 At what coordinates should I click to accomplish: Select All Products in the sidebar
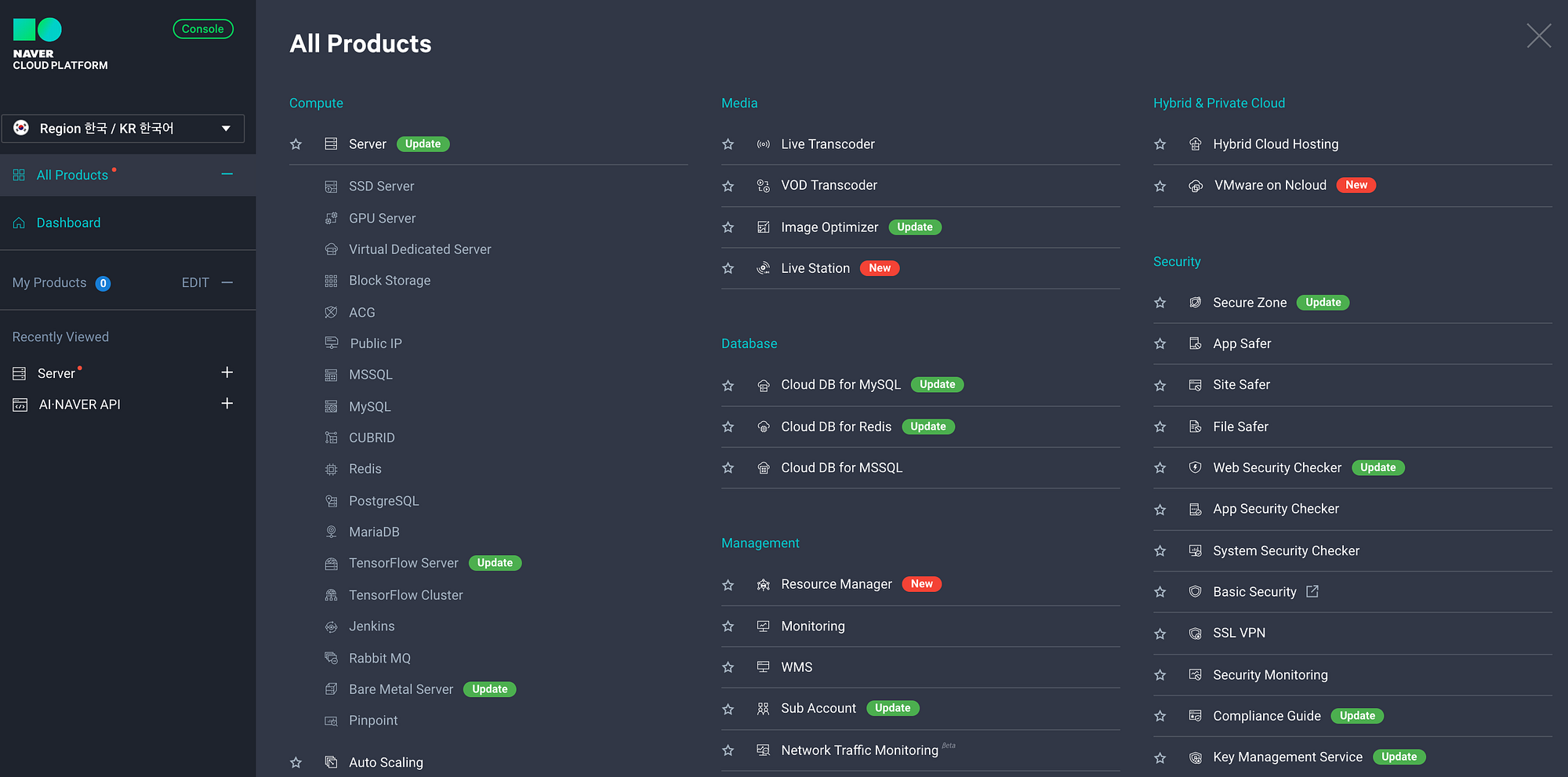[72, 175]
